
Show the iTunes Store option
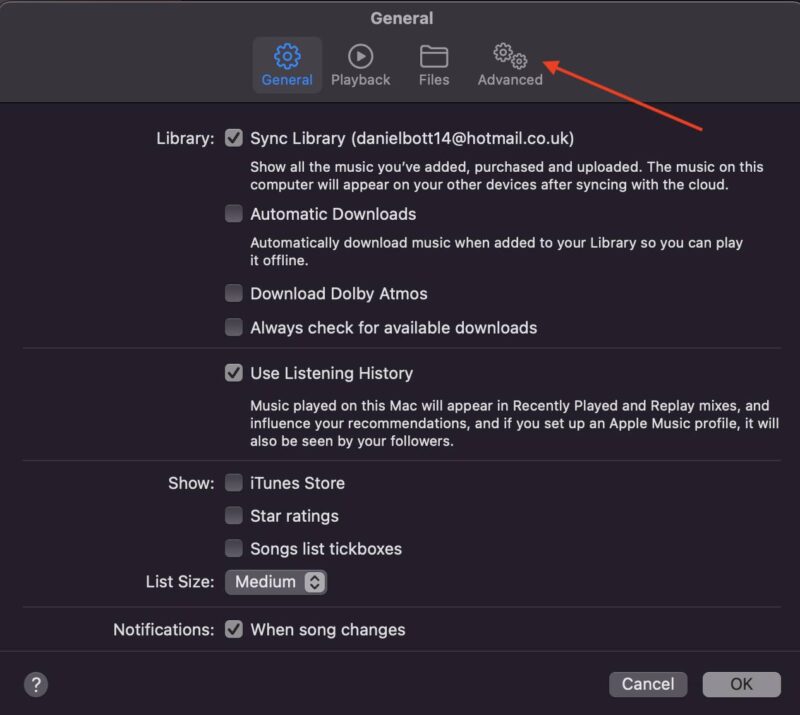point(234,483)
